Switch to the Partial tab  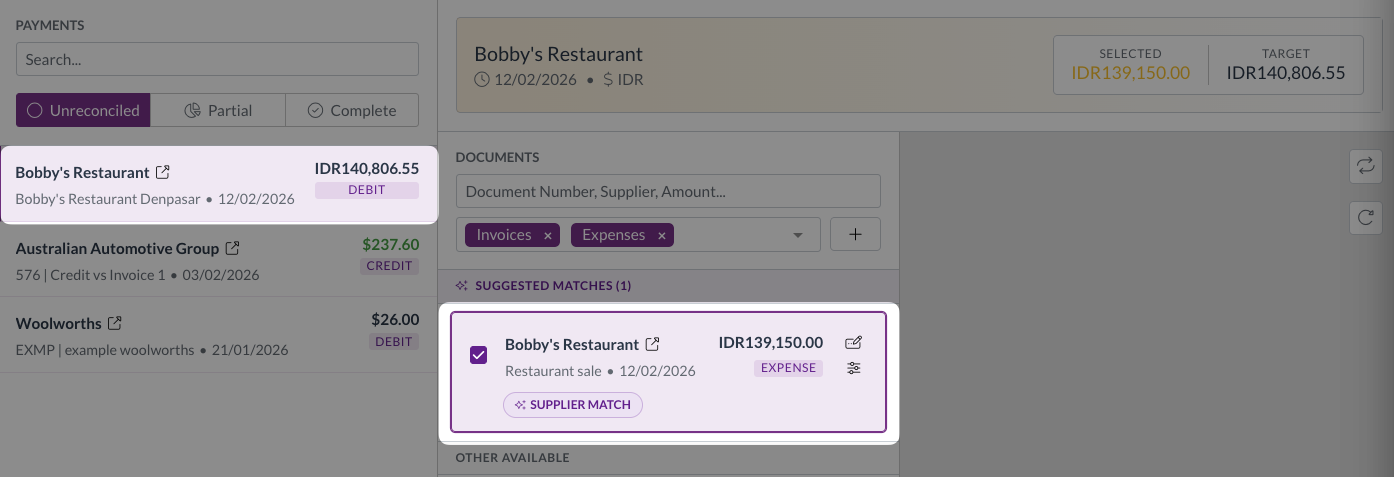(x=218, y=111)
